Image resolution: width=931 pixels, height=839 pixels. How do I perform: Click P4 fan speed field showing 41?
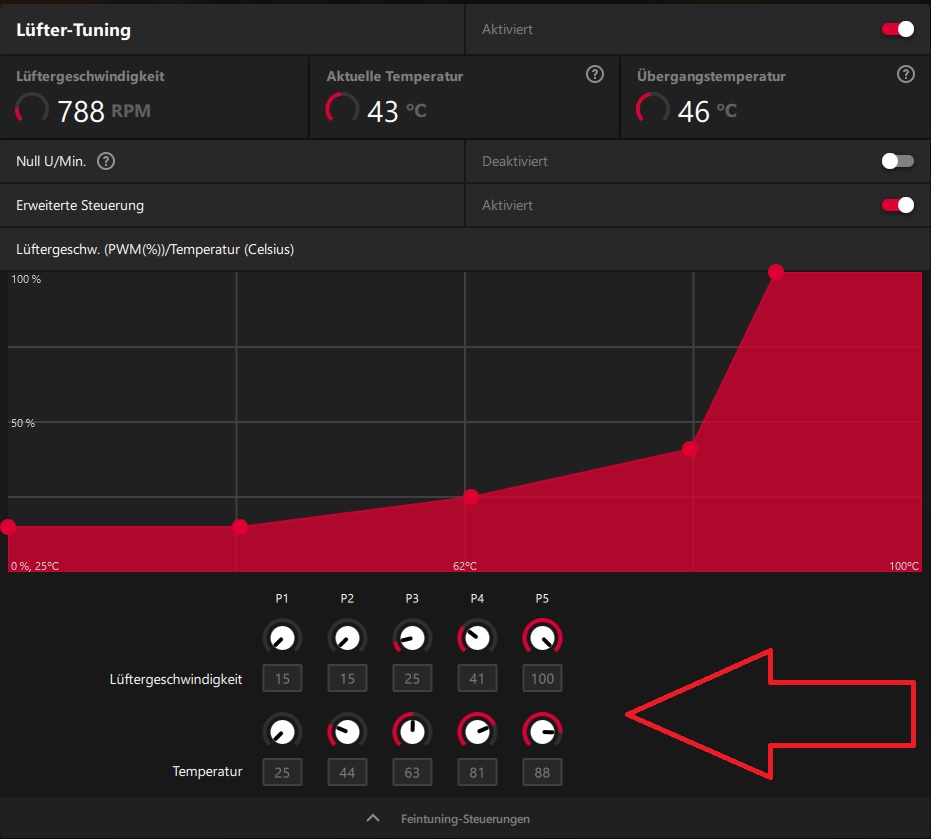point(477,678)
